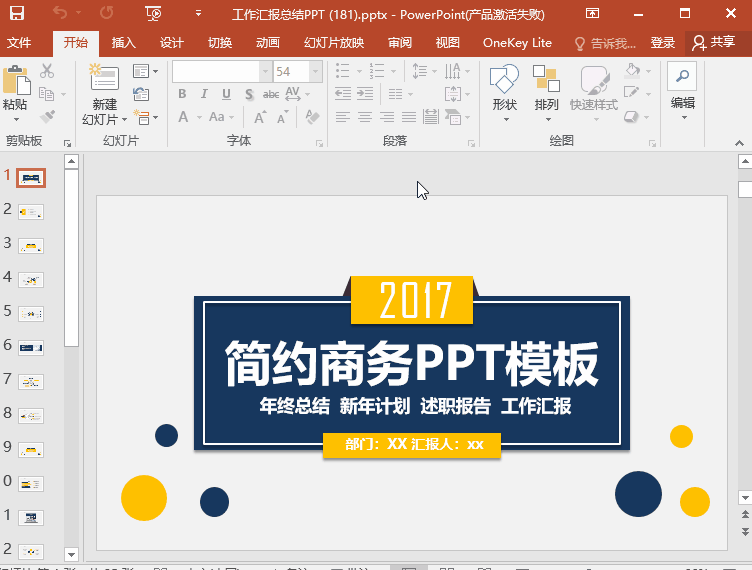The height and width of the screenshot is (570, 752).
Task: Open Customize Quick Access Toolbar arrow
Action: 198,13
